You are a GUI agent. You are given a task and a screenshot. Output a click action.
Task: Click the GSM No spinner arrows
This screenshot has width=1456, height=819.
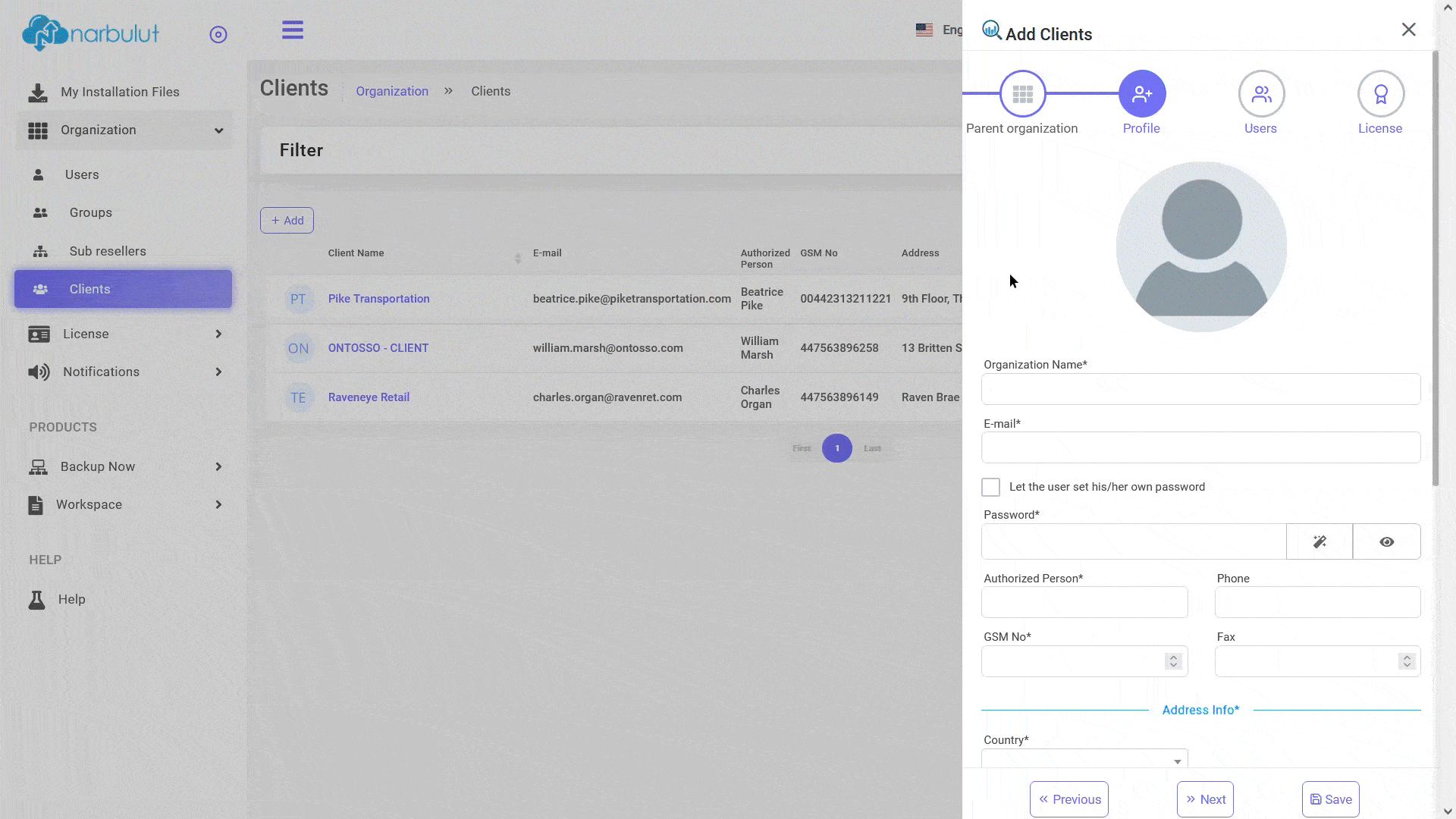pos(1173,661)
